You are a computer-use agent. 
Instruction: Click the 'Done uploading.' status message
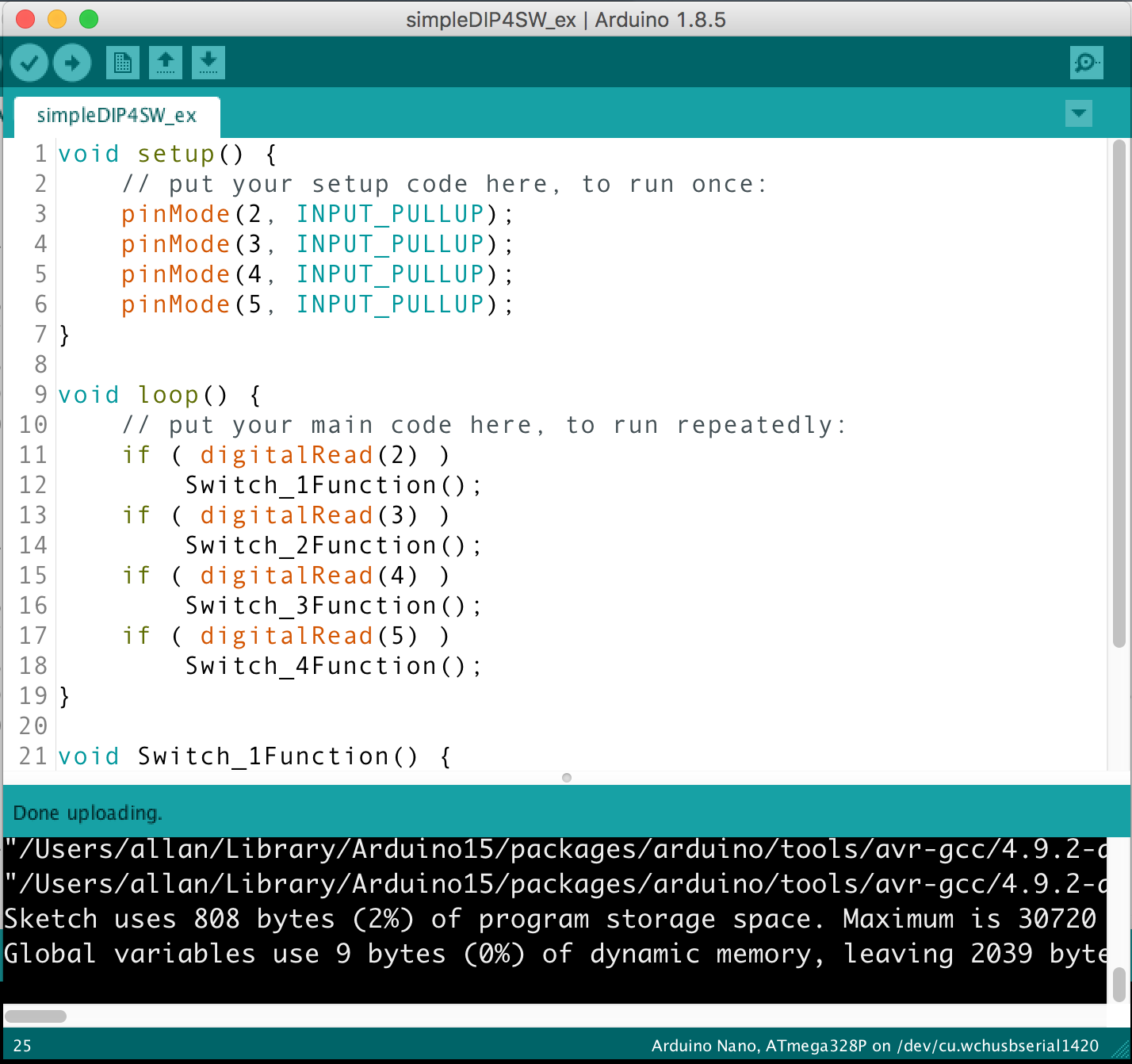pos(88,813)
